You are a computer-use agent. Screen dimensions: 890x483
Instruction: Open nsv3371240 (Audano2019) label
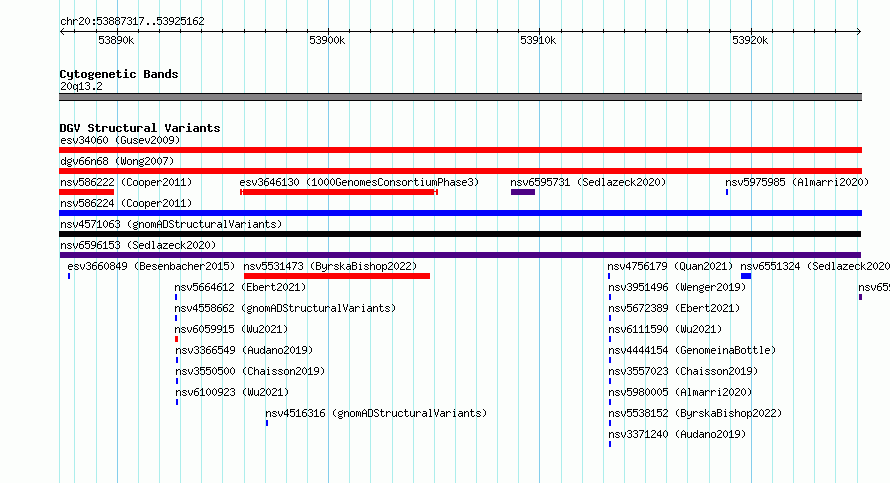[x=677, y=434]
